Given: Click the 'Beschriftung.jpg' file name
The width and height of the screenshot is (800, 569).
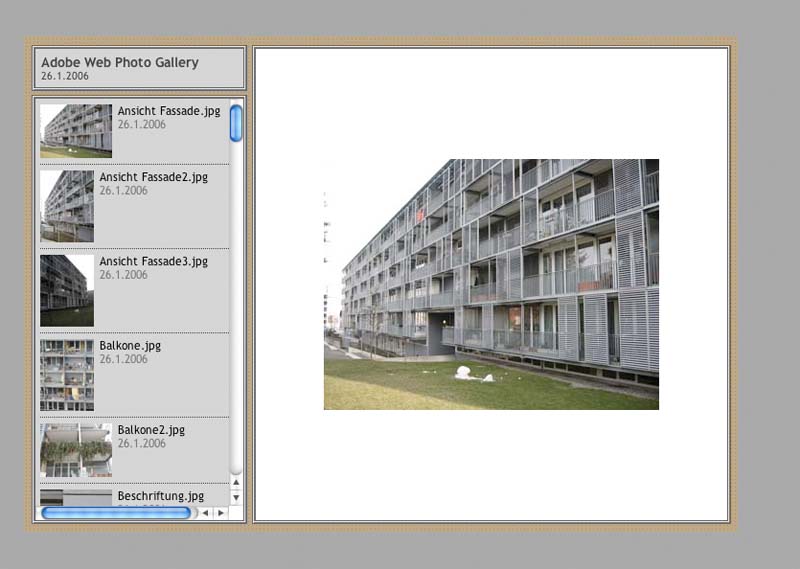Looking at the screenshot, I should [x=161, y=496].
